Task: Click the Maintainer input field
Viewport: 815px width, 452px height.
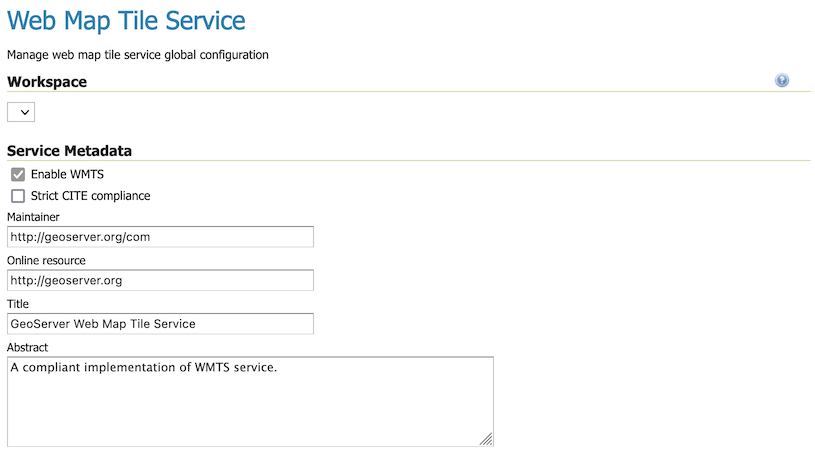Action: [x=160, y=237]
